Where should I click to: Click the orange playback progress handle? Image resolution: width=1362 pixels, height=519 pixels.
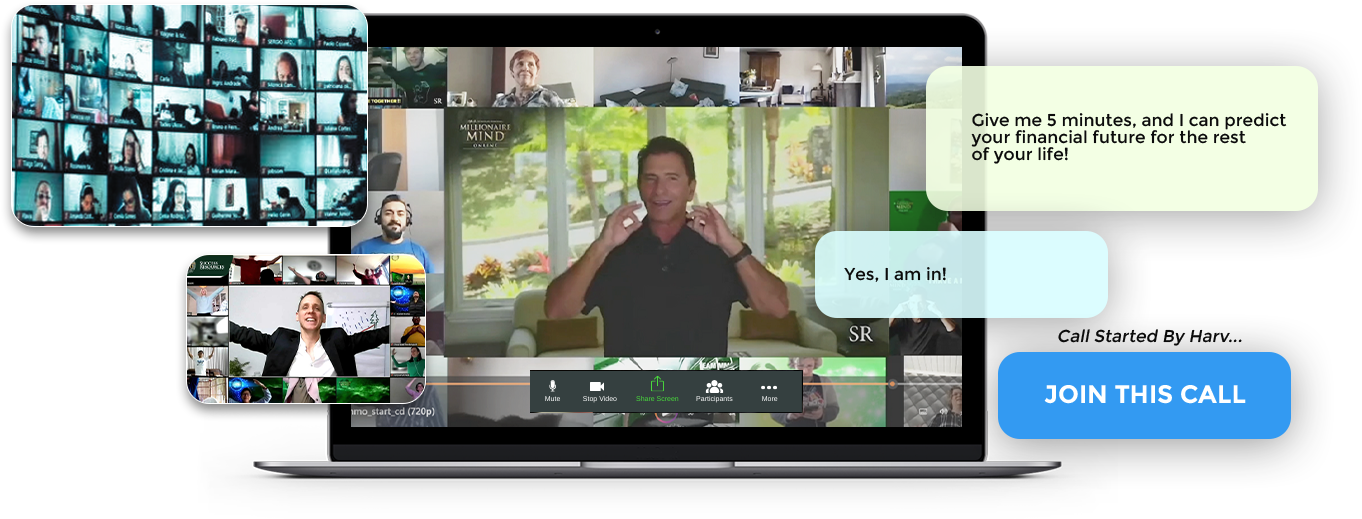(x=892, y=383)
